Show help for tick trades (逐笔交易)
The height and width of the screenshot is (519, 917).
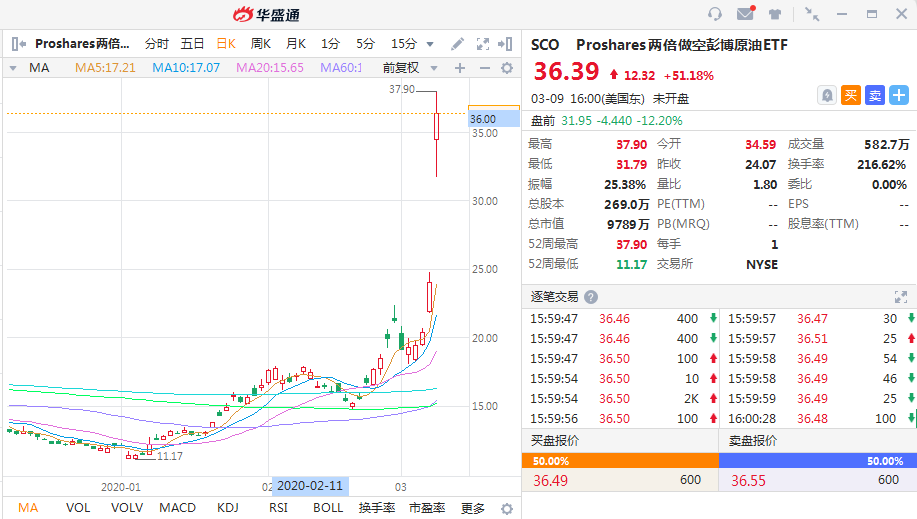(591, 297)
